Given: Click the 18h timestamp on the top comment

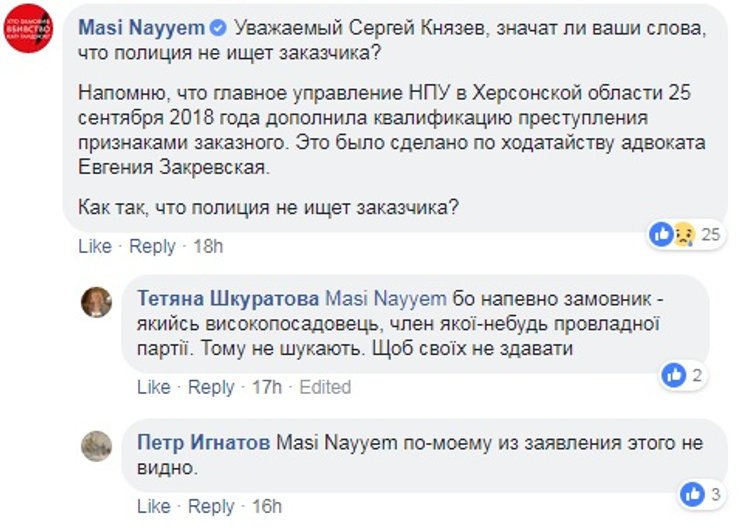Looking at the screenshot, I should [x=208, y=246].
